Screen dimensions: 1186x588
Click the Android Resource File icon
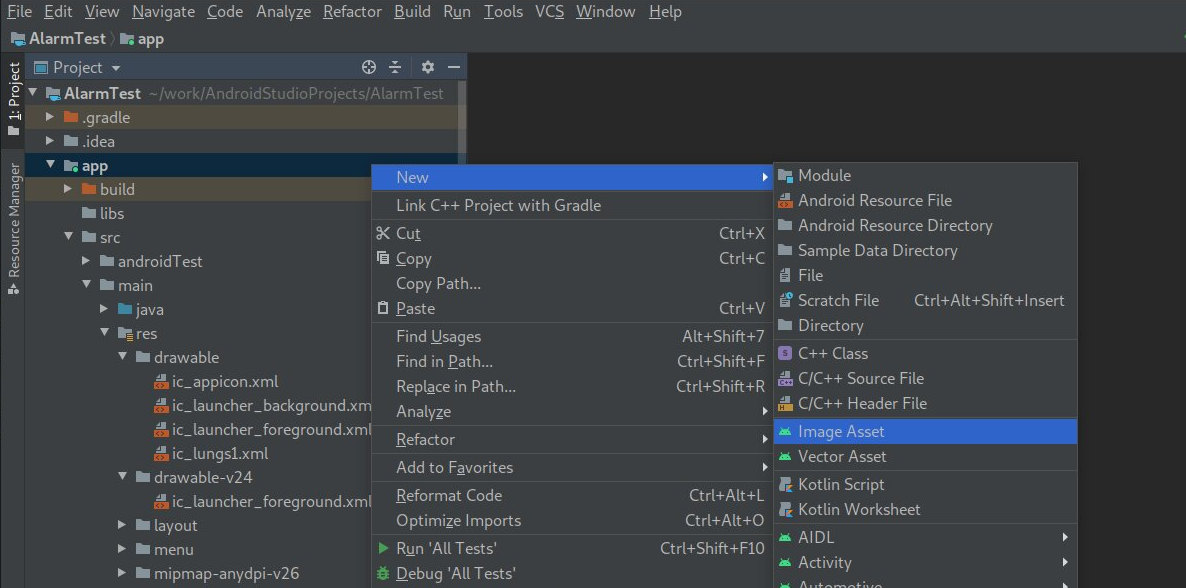point(785,201)
